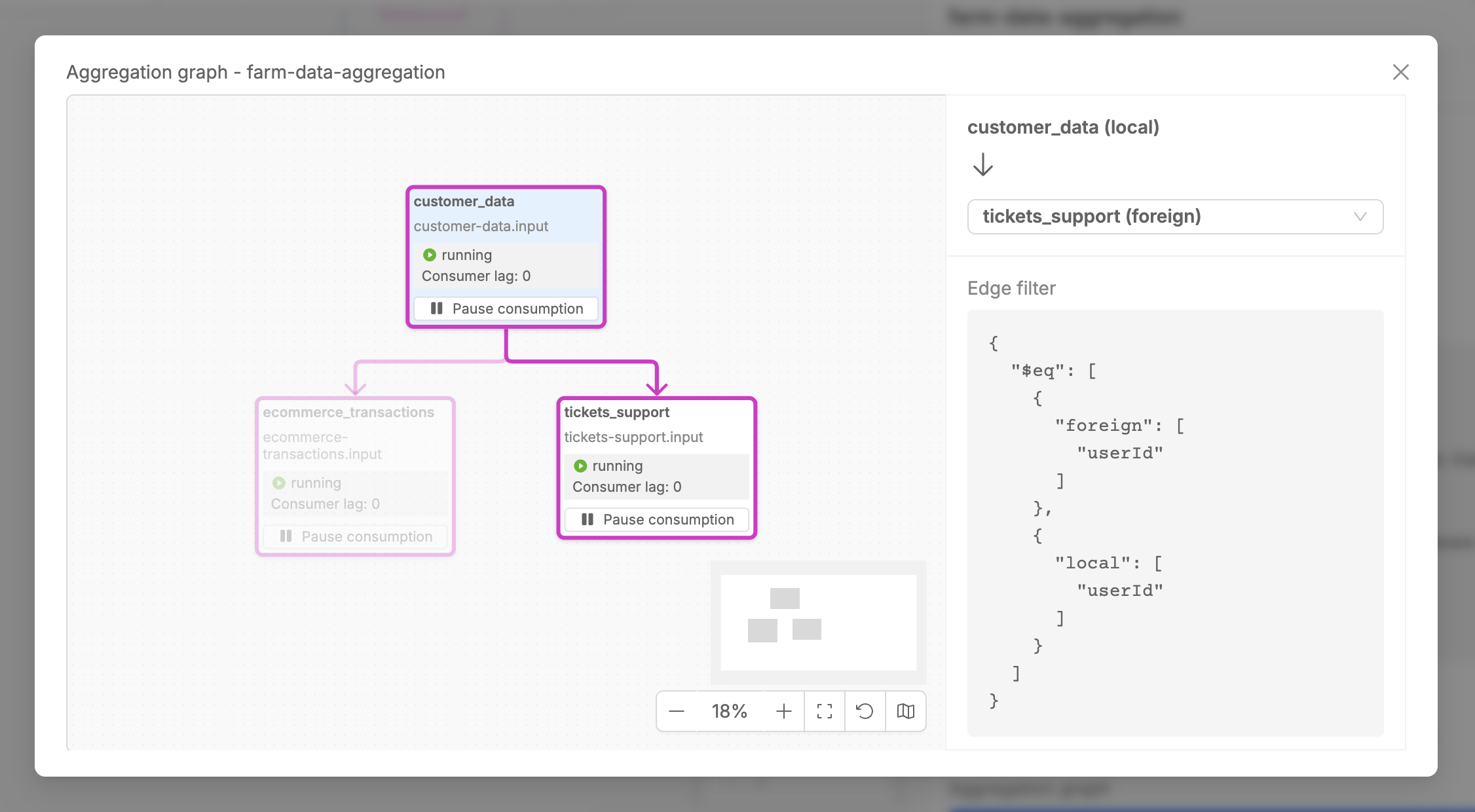
Task: Zoom in on the graph with the plus icon
Action: (783, 711)
